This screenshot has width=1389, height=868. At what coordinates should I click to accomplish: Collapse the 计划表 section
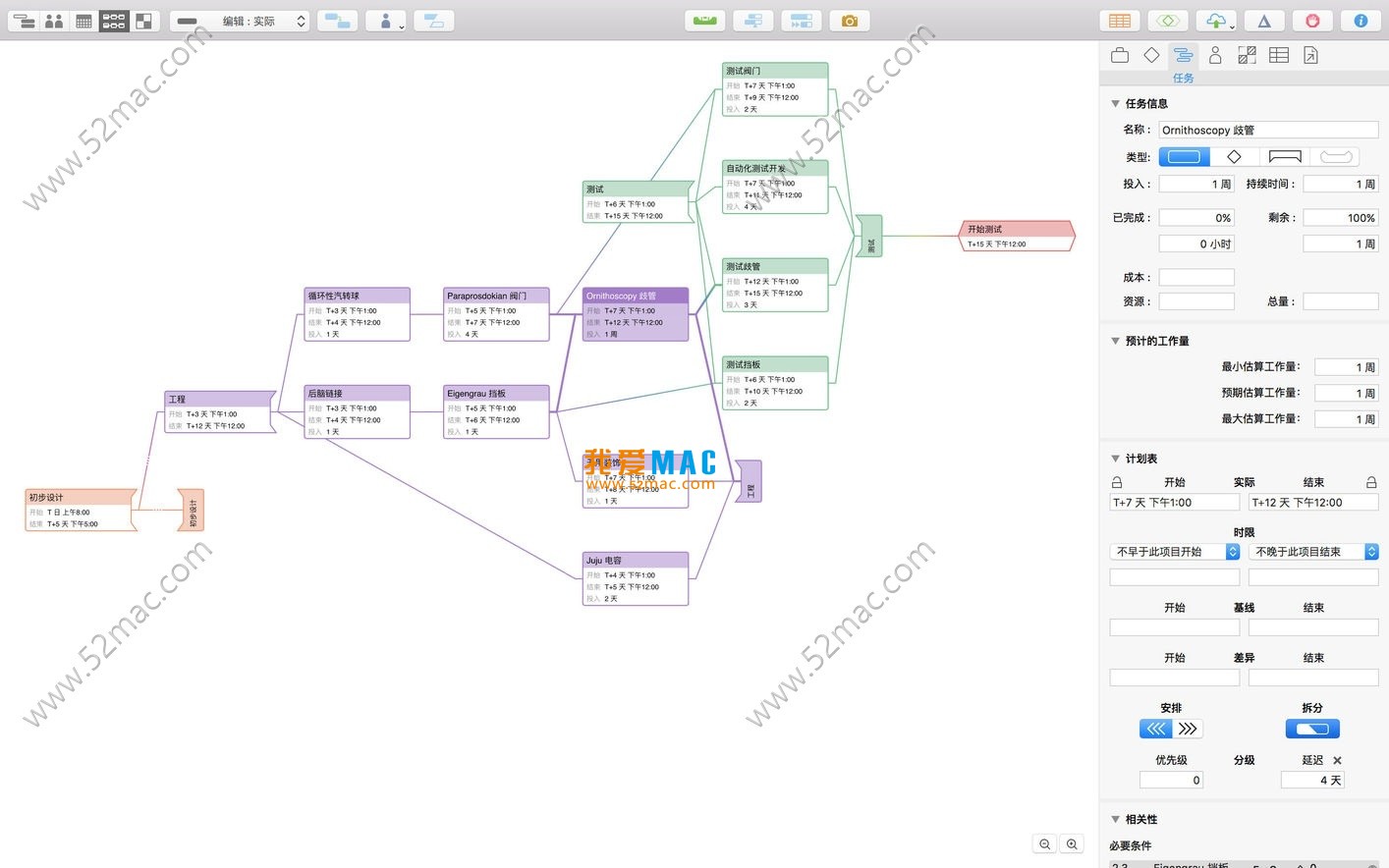click(x=1115, y=459)
